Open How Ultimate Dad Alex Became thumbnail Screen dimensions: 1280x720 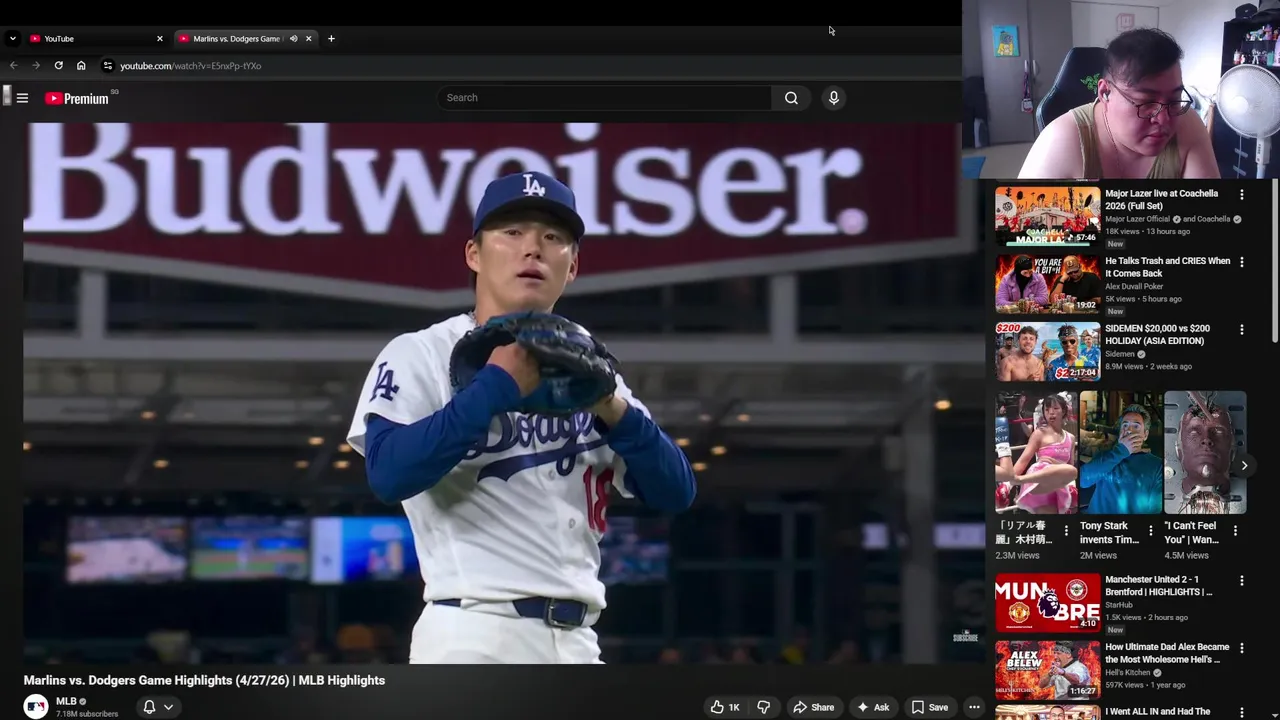point(1047,669)
